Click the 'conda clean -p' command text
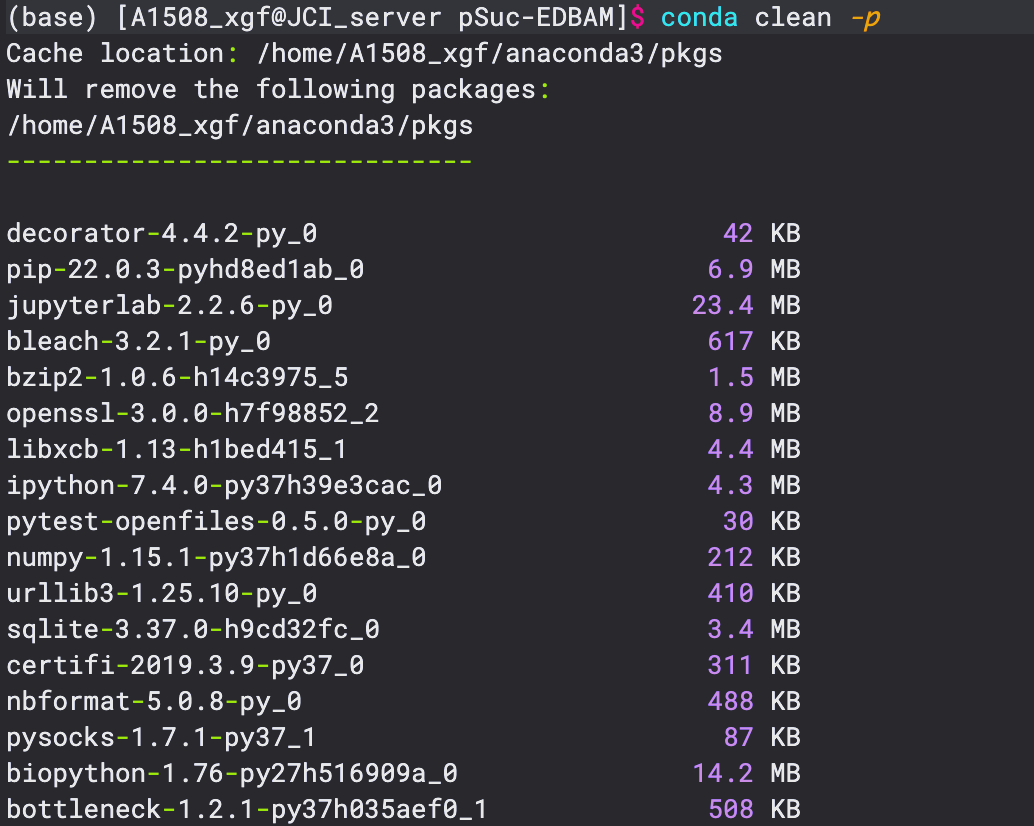The image size is (1034, 826). click(x=771, y=18)
